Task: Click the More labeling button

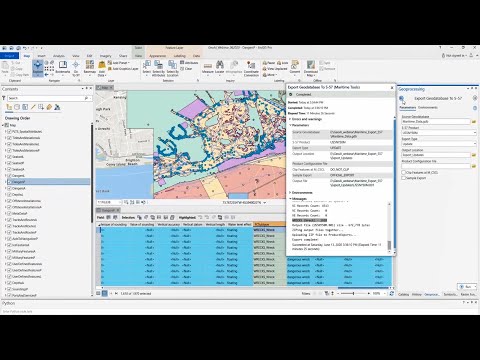Action: (x=269, y=75)
